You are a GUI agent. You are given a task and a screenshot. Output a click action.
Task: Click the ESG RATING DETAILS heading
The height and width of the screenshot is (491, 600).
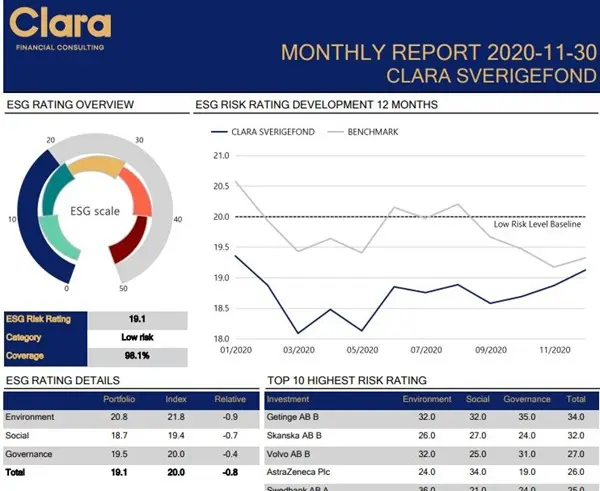coord(63,380)
